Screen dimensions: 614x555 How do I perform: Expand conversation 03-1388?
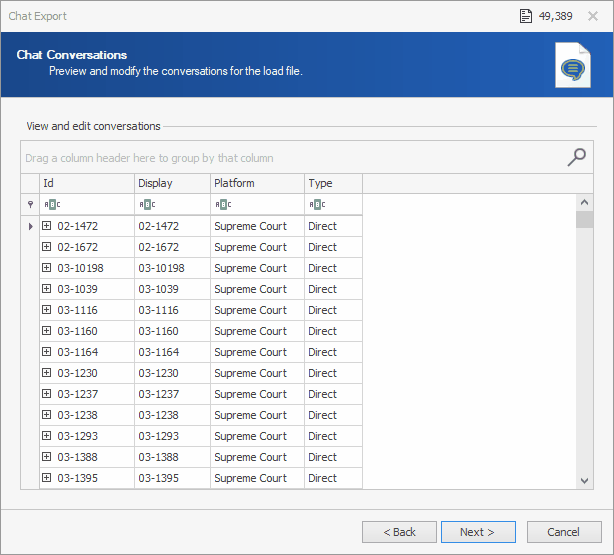(47, 456)
